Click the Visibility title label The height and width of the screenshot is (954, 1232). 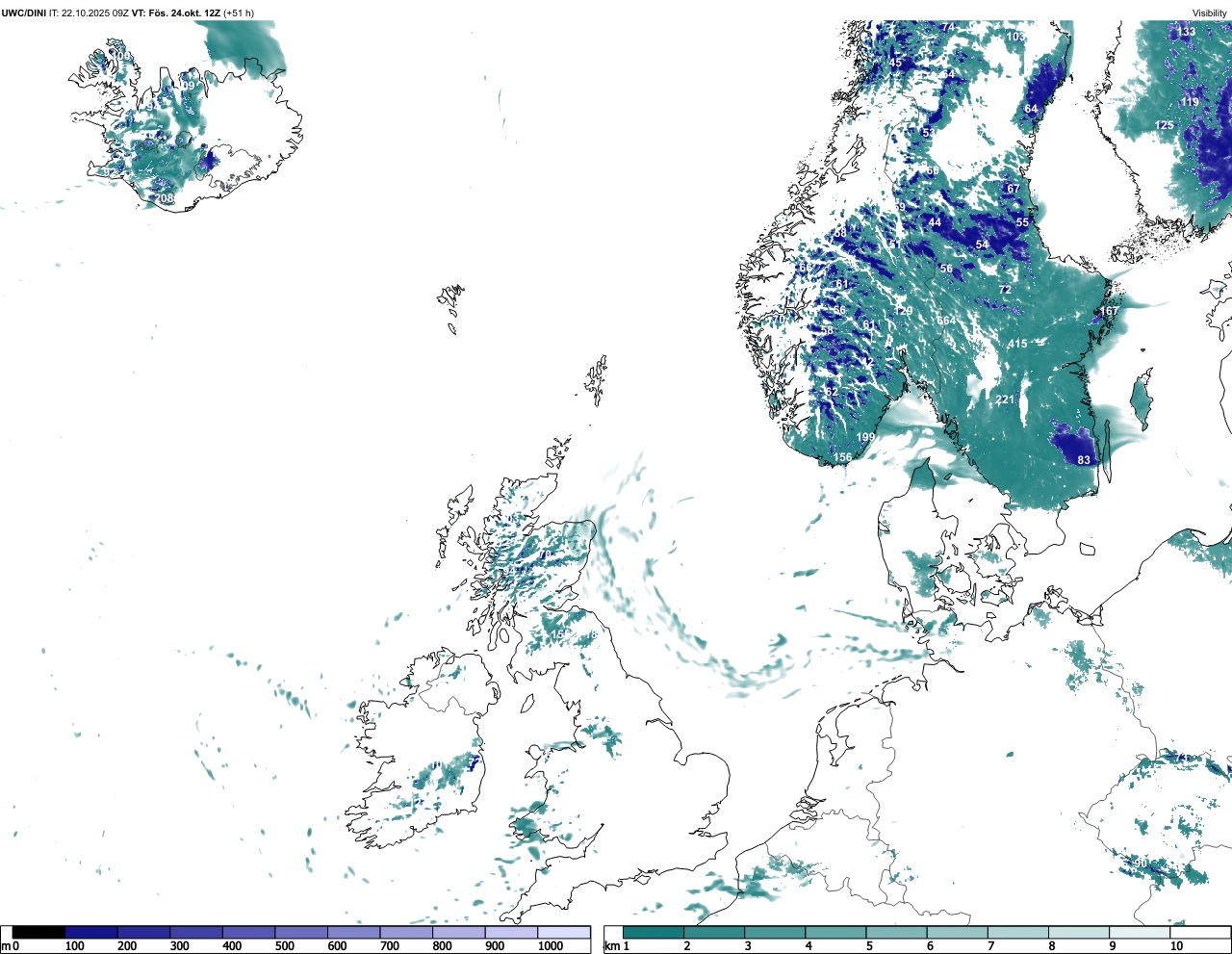coord(1210,13)
